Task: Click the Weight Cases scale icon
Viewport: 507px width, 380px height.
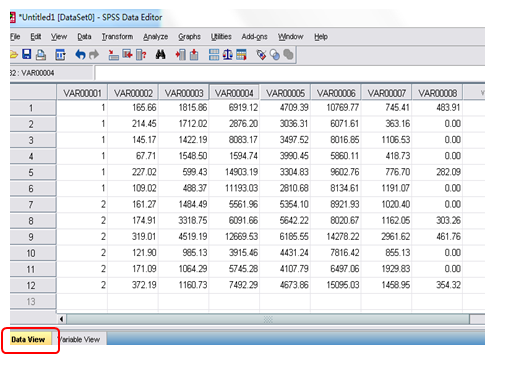Action: pos(228,54)
